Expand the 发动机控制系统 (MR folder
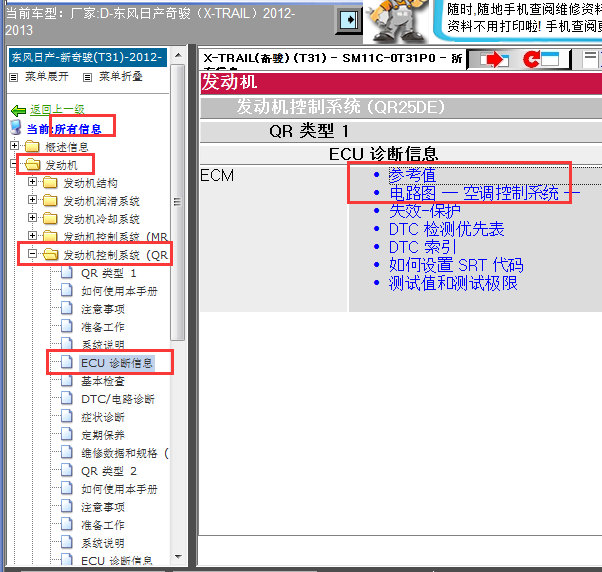 [x=32, y=235]
